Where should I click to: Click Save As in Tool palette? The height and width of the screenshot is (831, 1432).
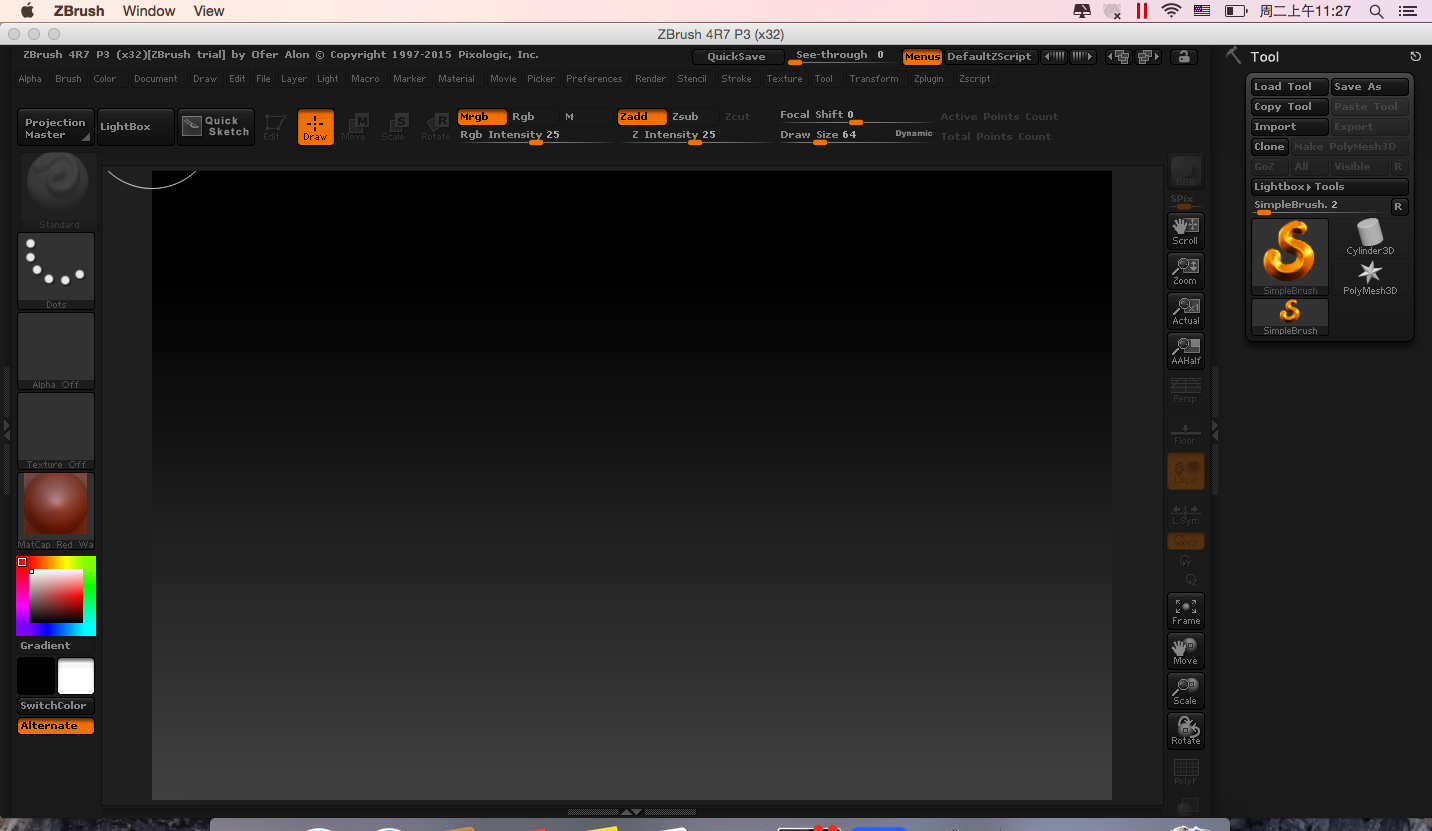tap(1369, 87)
